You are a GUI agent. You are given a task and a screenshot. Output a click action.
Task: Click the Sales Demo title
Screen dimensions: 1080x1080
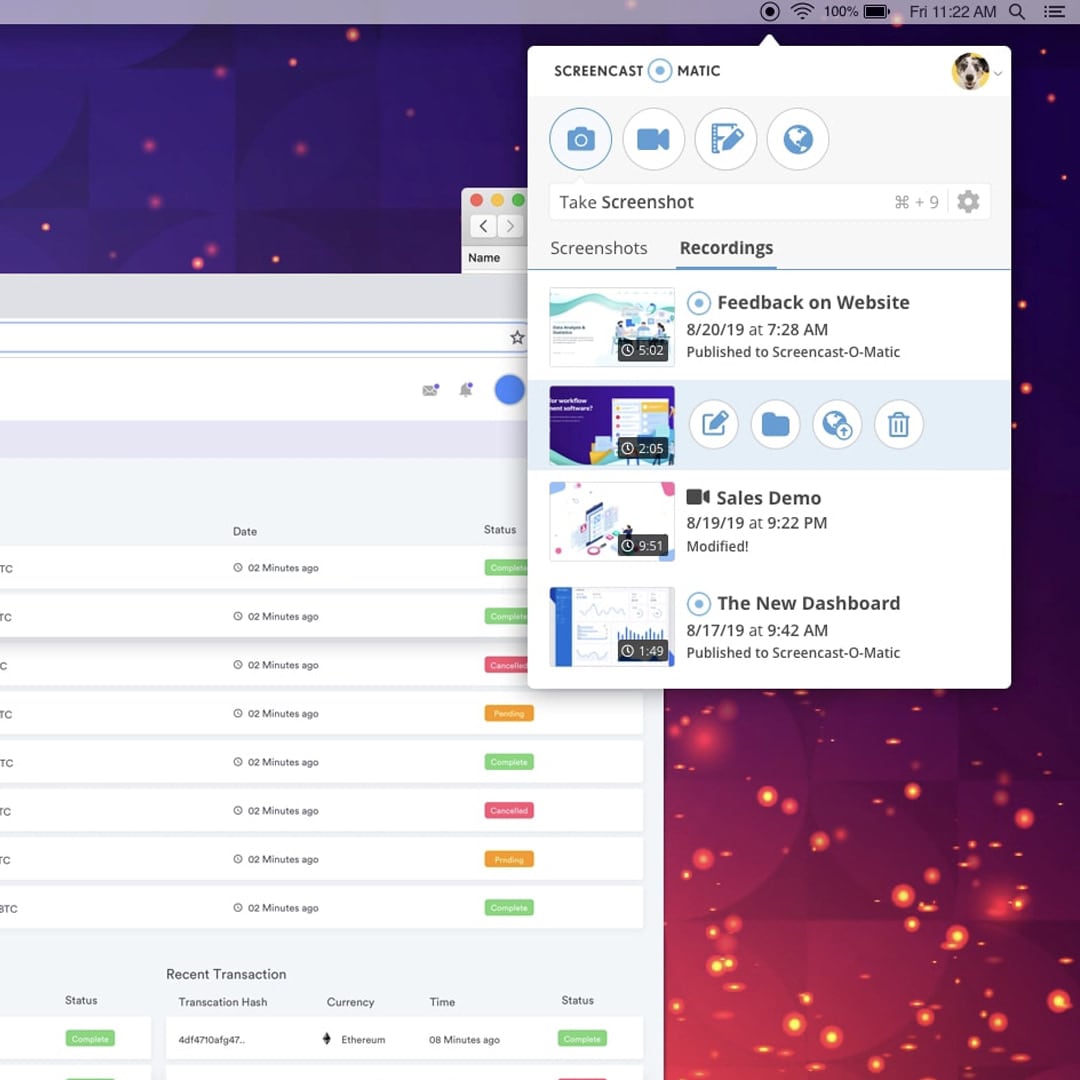pyautogui.click(x=768, y=498)
